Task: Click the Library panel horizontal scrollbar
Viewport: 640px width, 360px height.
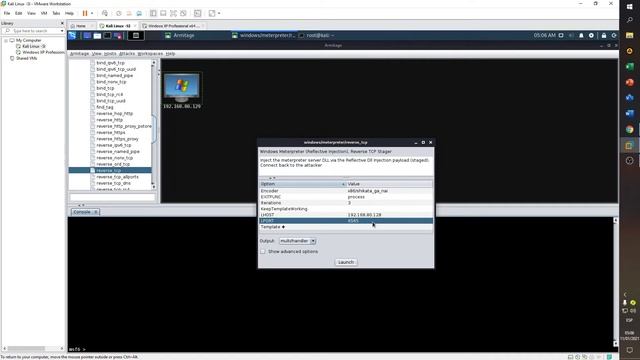Action: point(33,348)
